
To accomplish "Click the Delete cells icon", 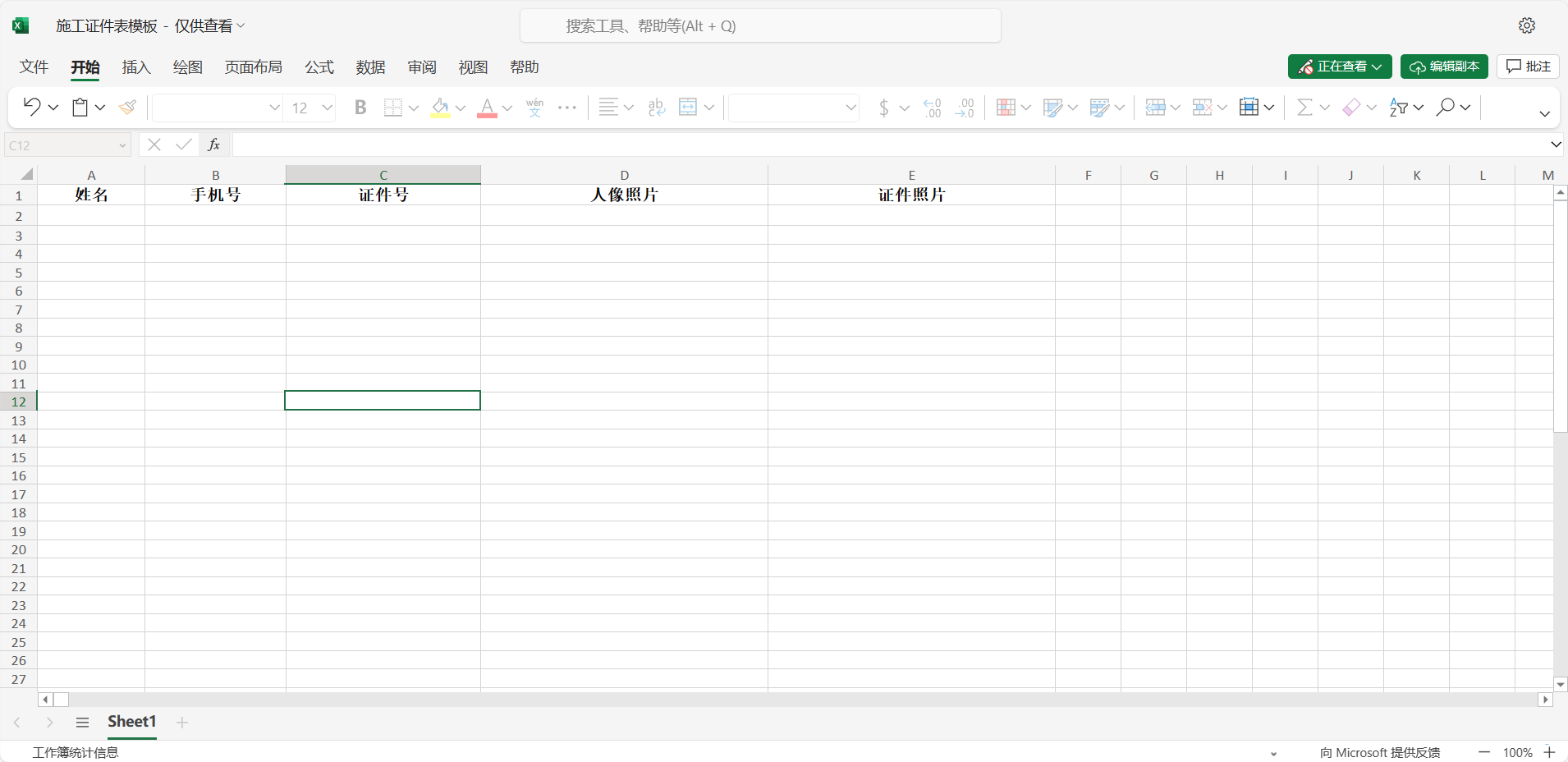I will click(x=1202, y=107).
